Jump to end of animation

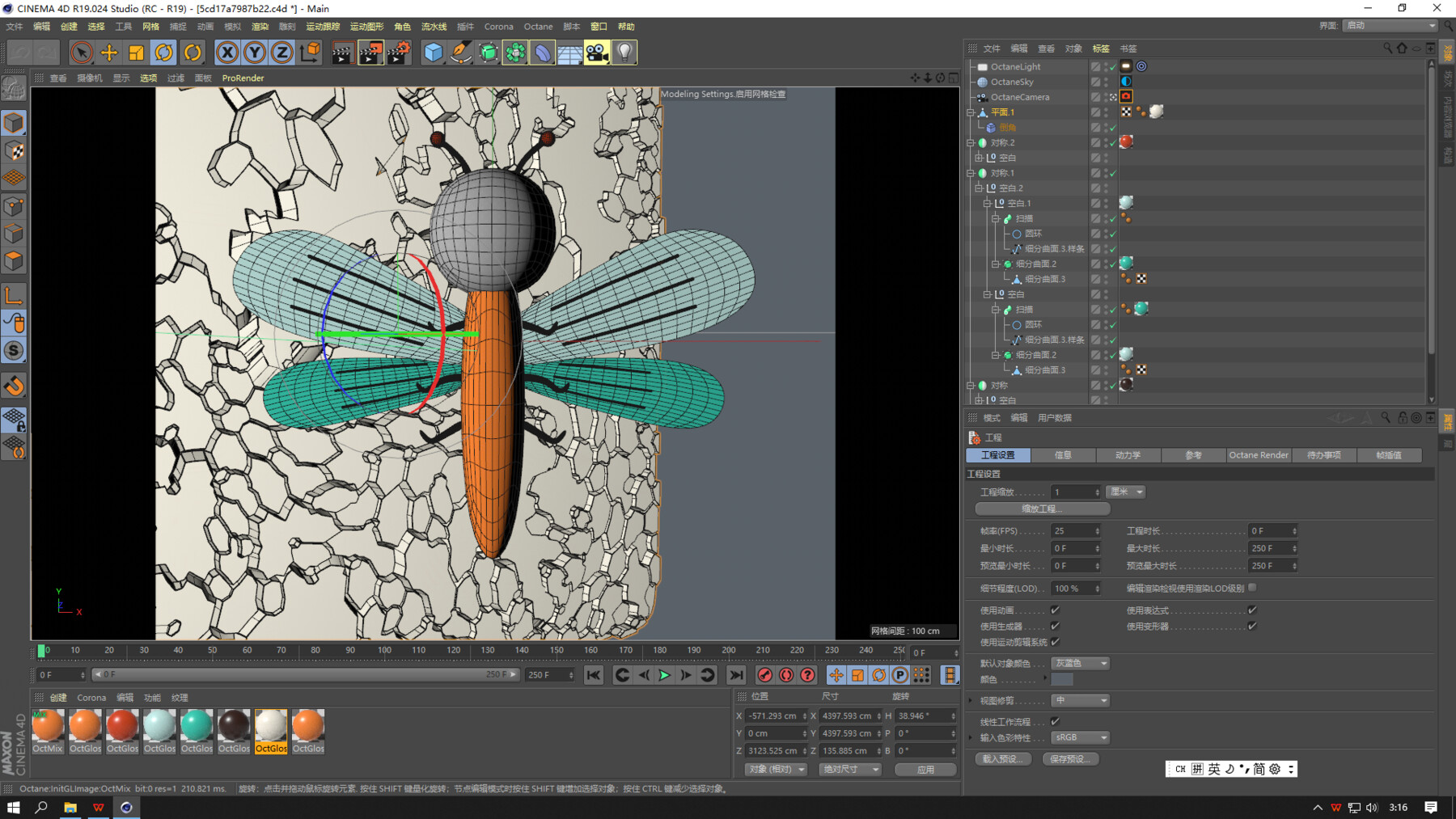(736, 675)
